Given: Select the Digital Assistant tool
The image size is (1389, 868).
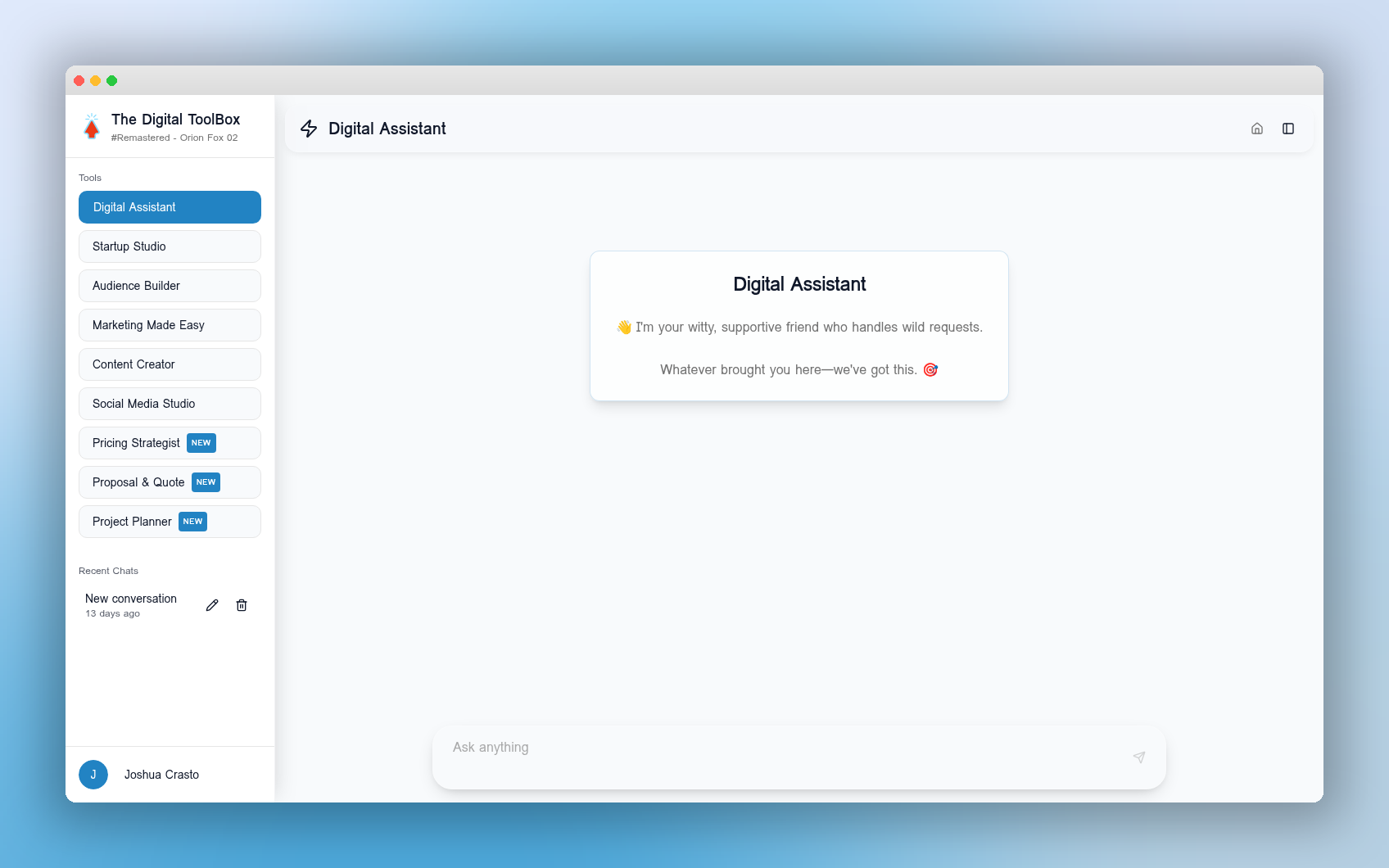Looking at the screenshot, I should pos(170,207).
